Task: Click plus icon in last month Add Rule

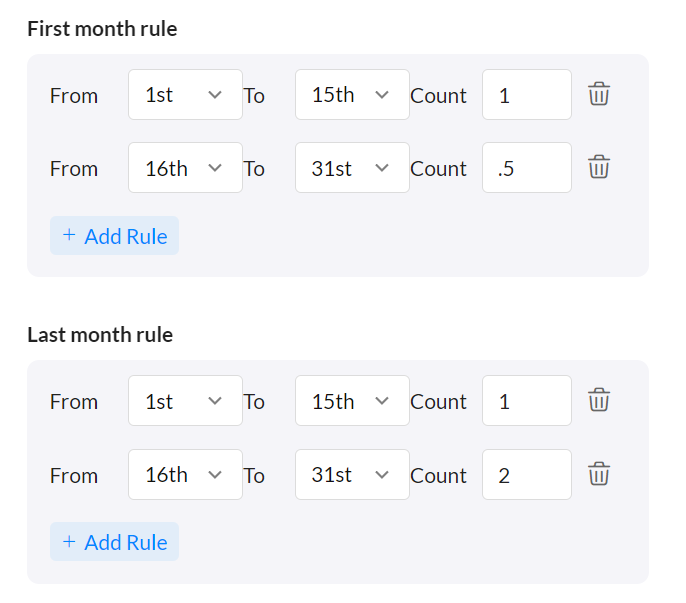Action: (69, 542)
